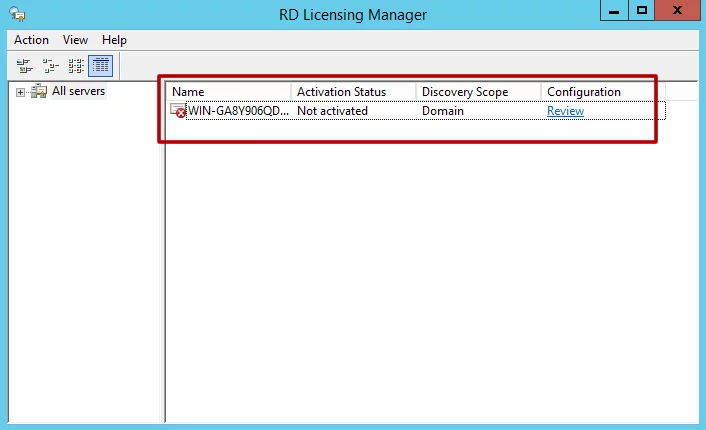Open the Action menu
The height and width of the screenshot is (430, 706).
click(31, 40)
